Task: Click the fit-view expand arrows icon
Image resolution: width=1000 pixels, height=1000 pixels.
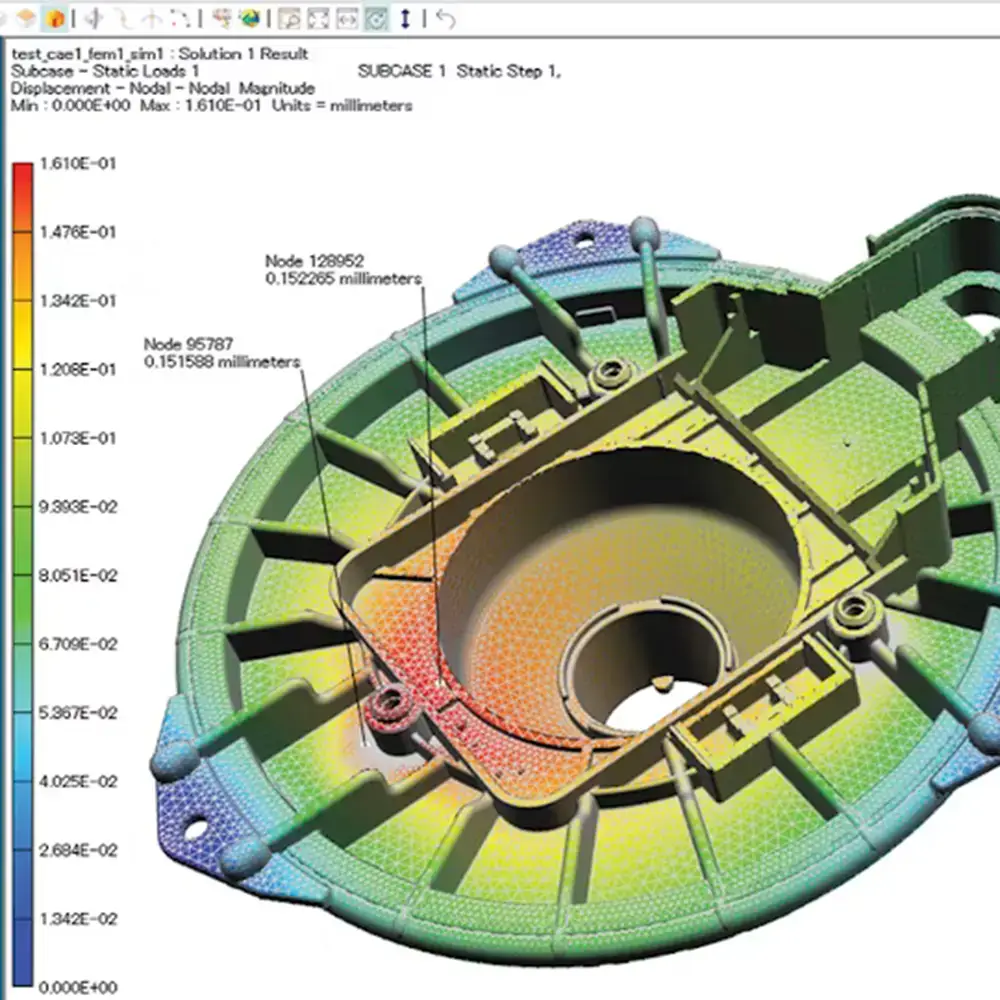Action: (x=318, y=19)
